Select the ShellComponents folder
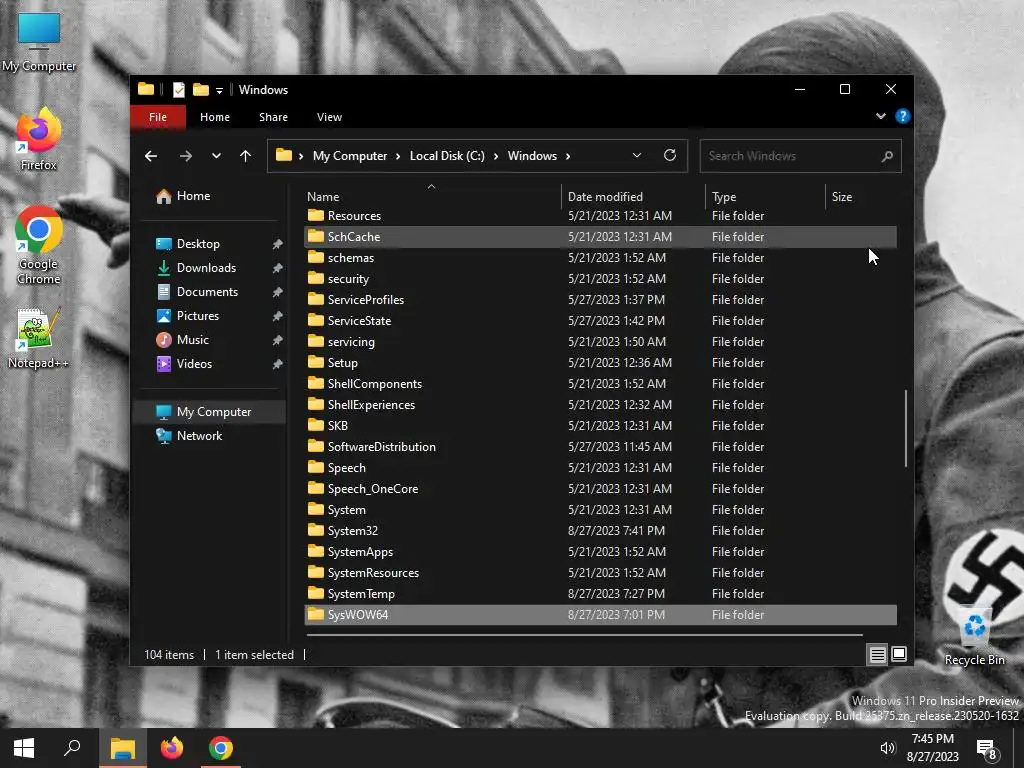 600,384
